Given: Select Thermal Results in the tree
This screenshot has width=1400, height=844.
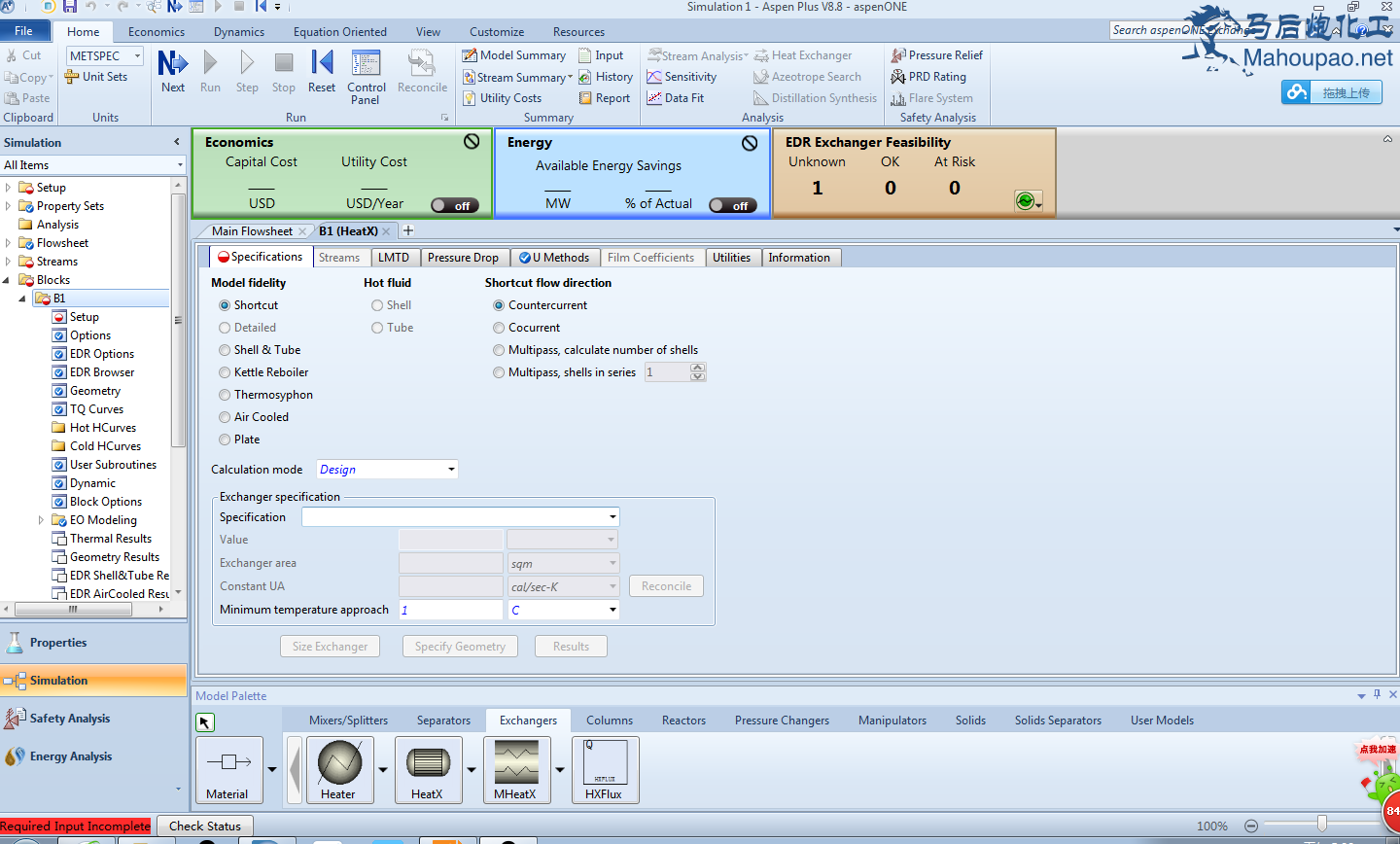Looking at the screenshot, I should click(x=111, y=539).
